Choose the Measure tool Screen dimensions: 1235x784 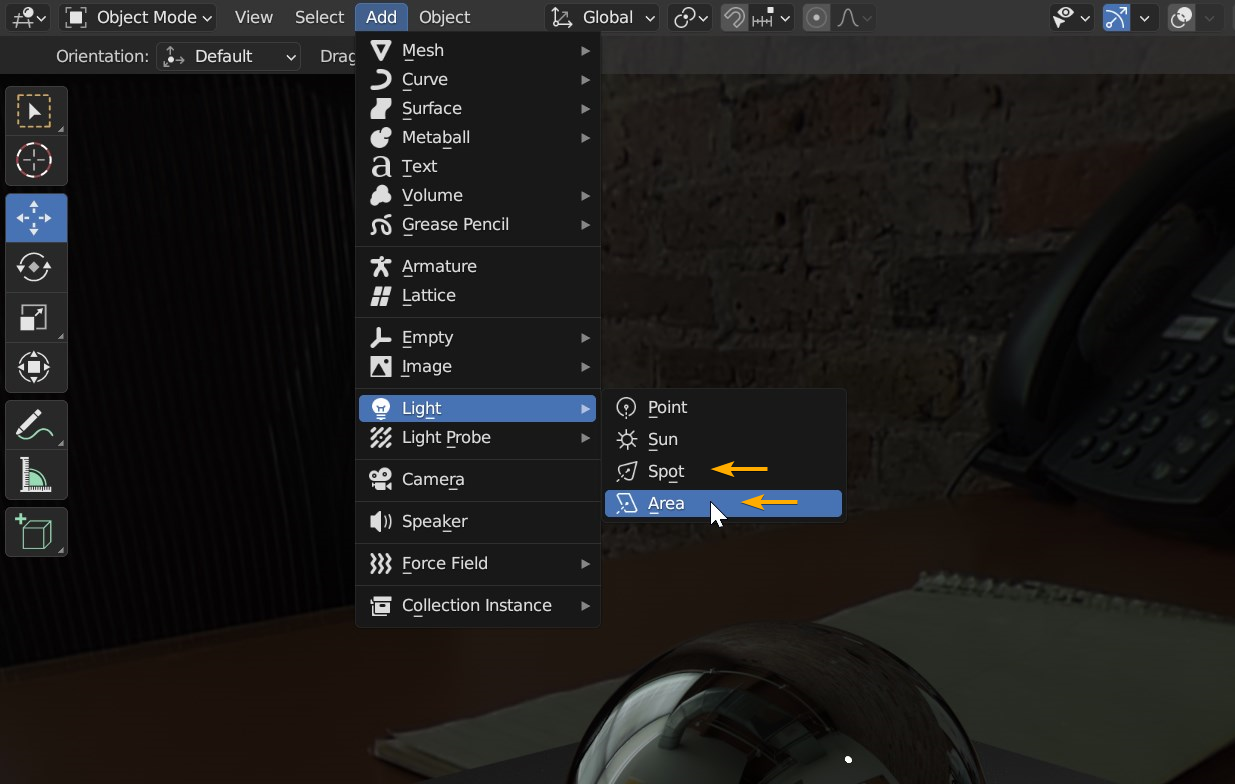[35, 474]
